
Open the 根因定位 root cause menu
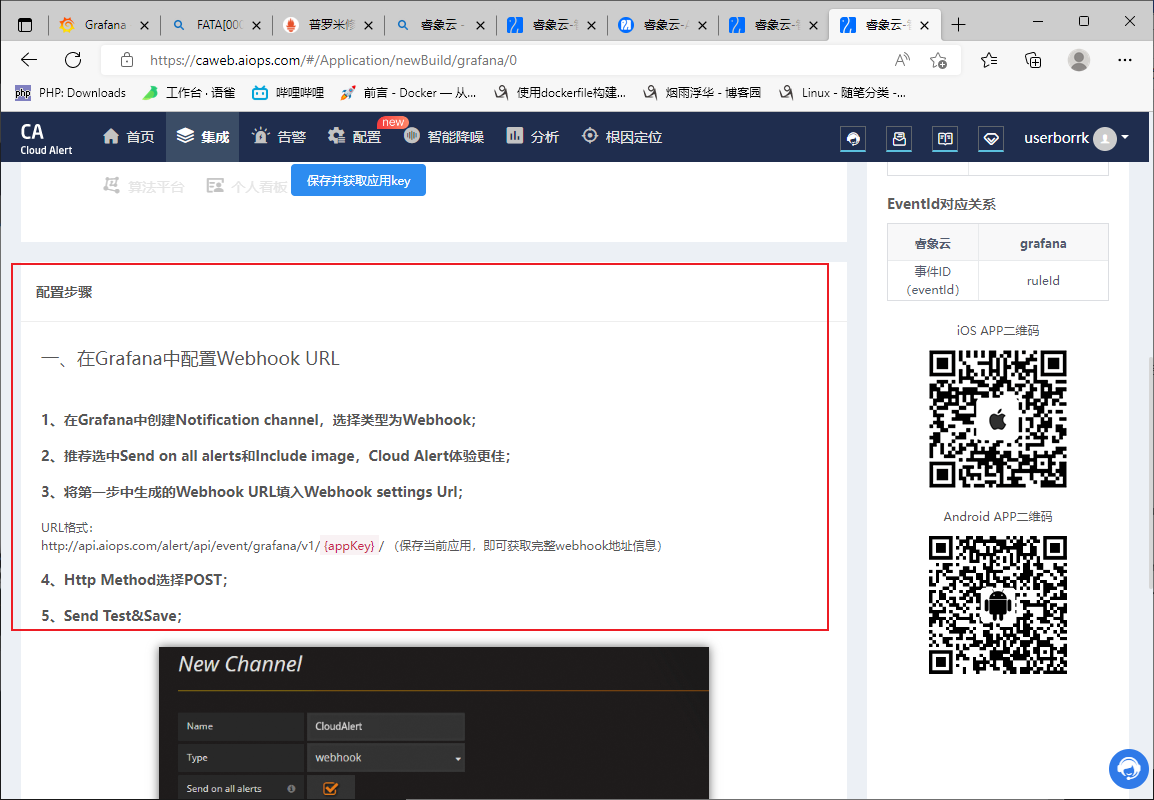click(x=622, y=137)
